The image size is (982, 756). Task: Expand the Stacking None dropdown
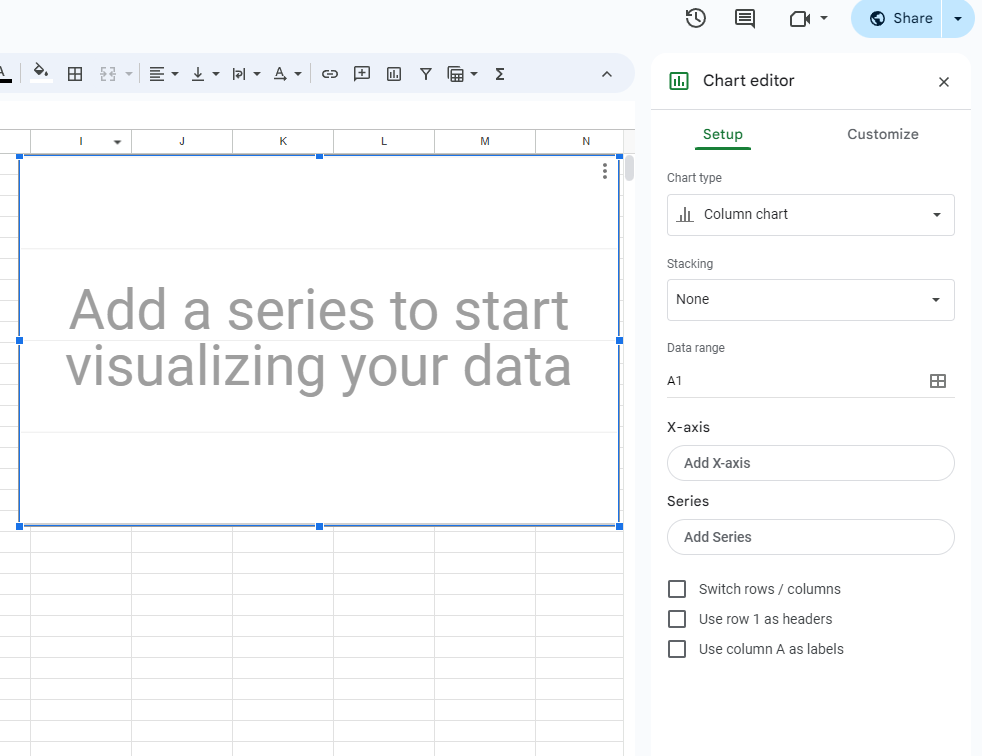click(810, 300)
